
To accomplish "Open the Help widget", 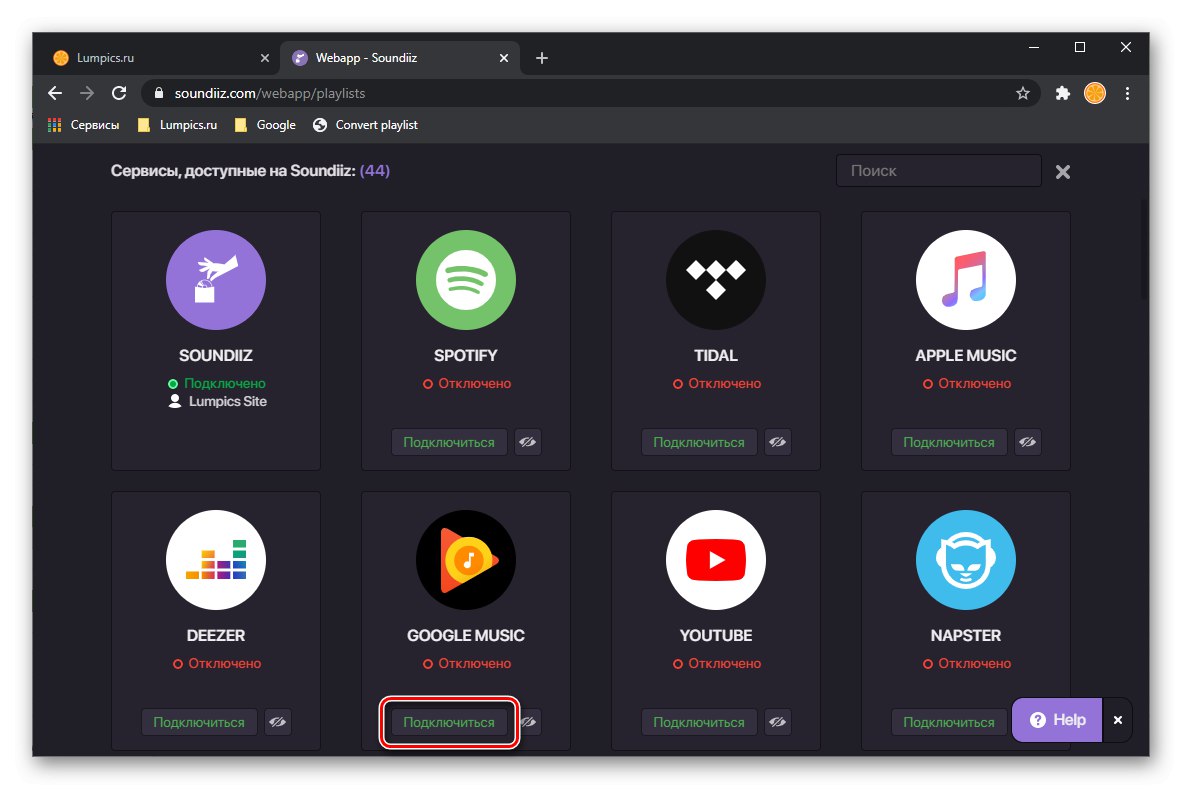I will tap(1057, 720).
